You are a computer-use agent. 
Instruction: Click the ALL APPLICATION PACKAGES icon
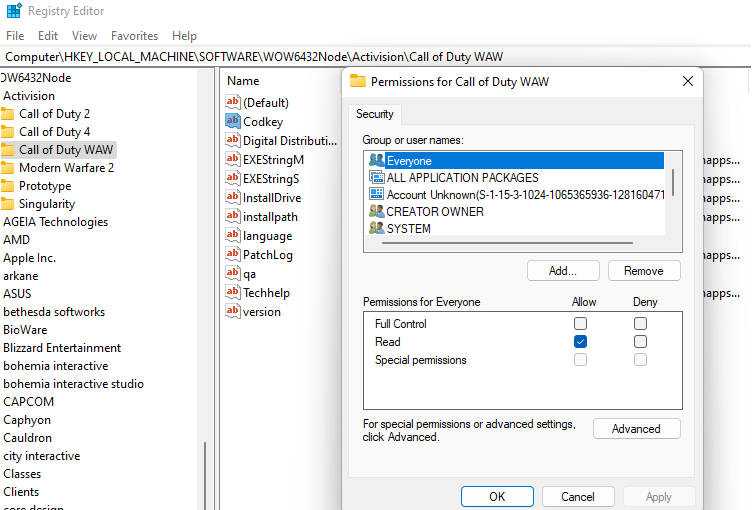pyautogui.click(x=376, y=177)
